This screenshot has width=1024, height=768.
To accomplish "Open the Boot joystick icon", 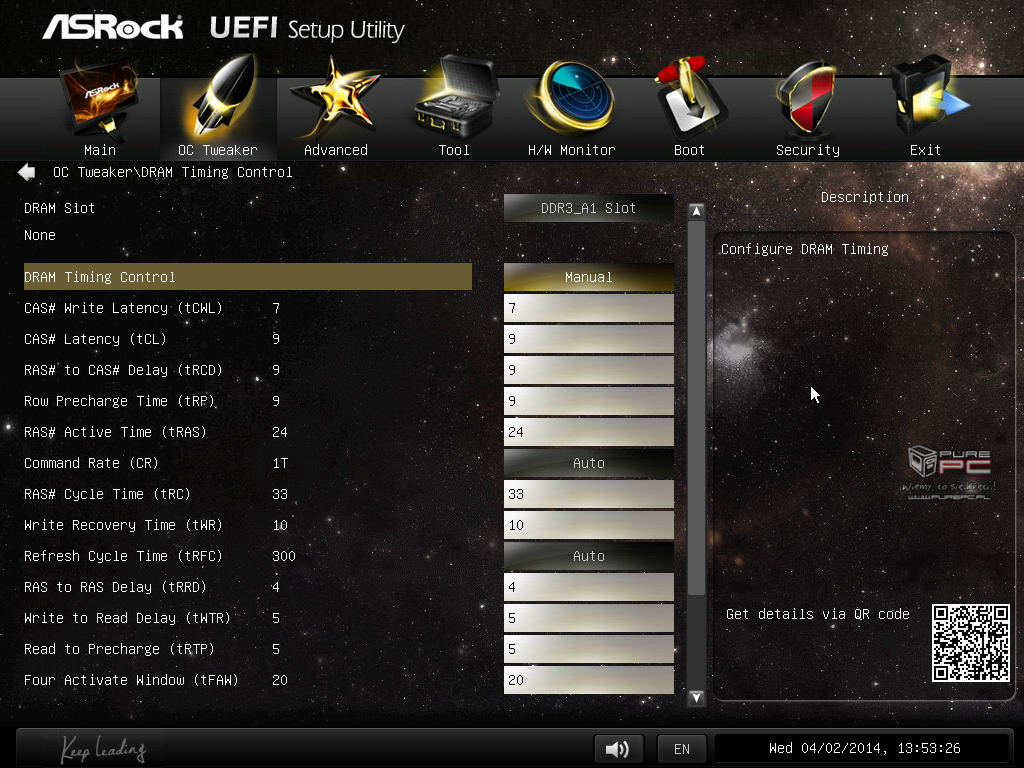I will (x=690, y=97).
